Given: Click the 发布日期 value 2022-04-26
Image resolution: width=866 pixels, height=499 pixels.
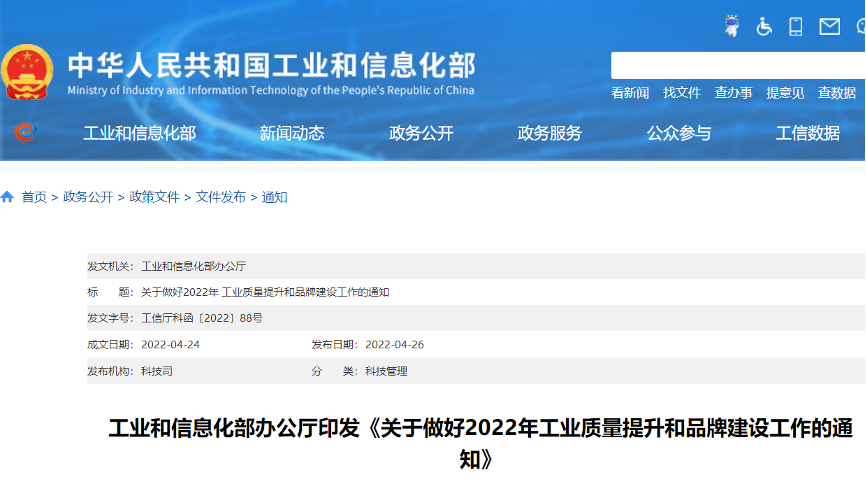Looking at the screenshot, I should (394, 344).
